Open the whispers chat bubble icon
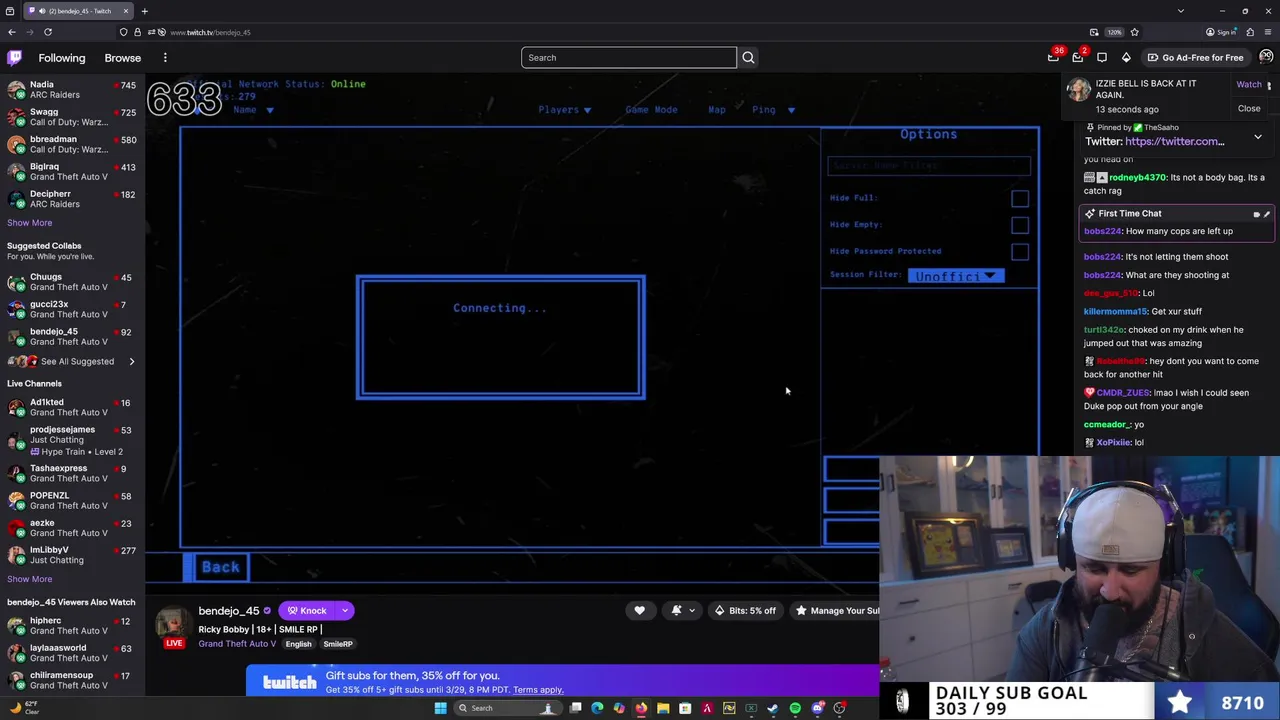The height and width of the screenshot is (720, 1280). point(1102,58)
